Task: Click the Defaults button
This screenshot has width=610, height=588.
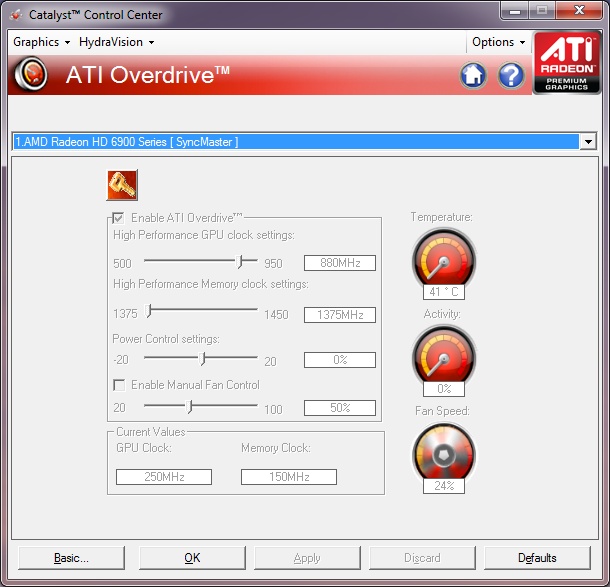Action: [537, 558]
